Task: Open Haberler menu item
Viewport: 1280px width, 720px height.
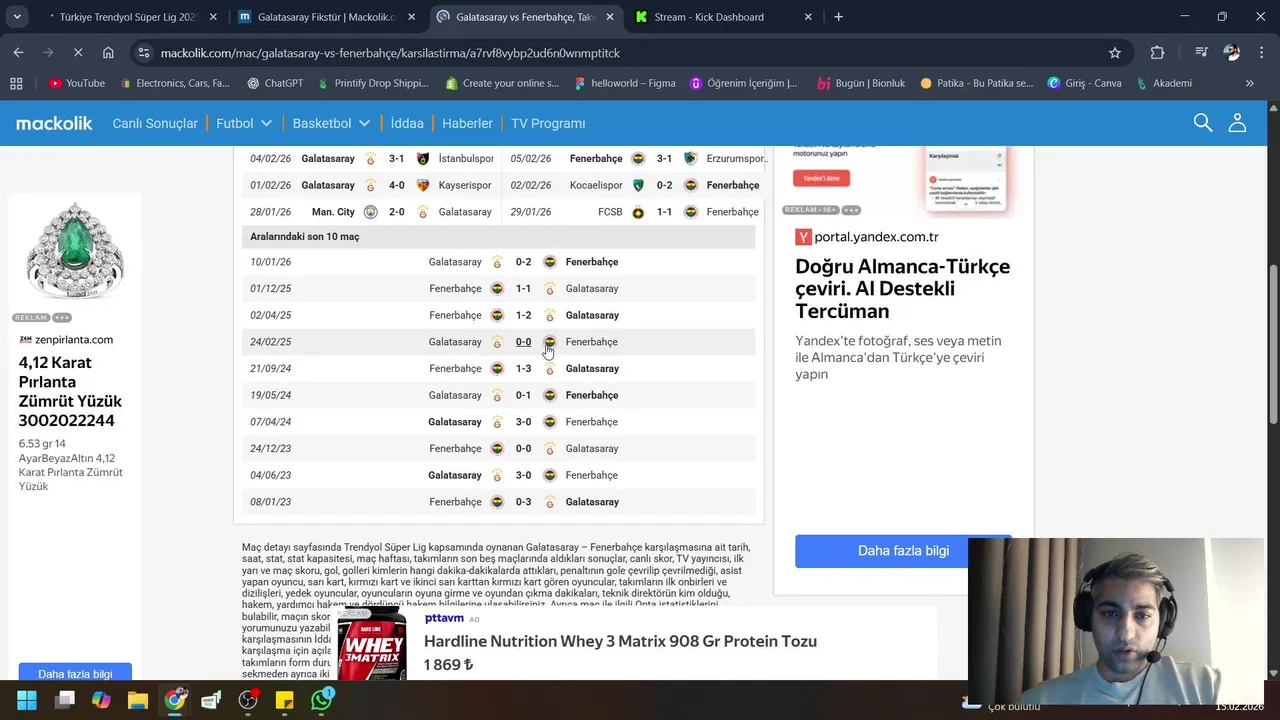Action: click(x=467, y=123)
